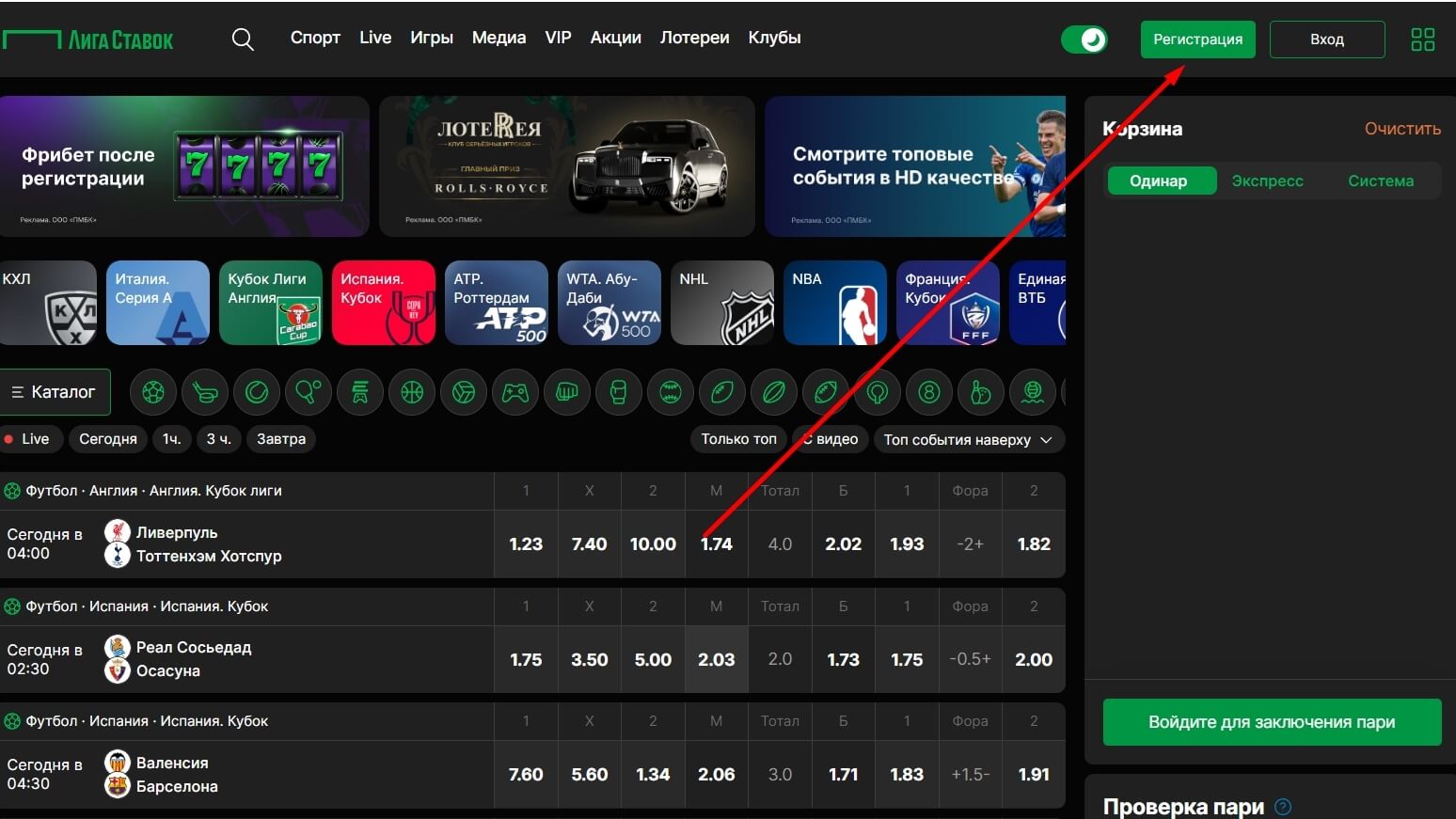Click the Регистрация button
Viewport: 1456px width, 819px height.
click(x=1198, y=39)
